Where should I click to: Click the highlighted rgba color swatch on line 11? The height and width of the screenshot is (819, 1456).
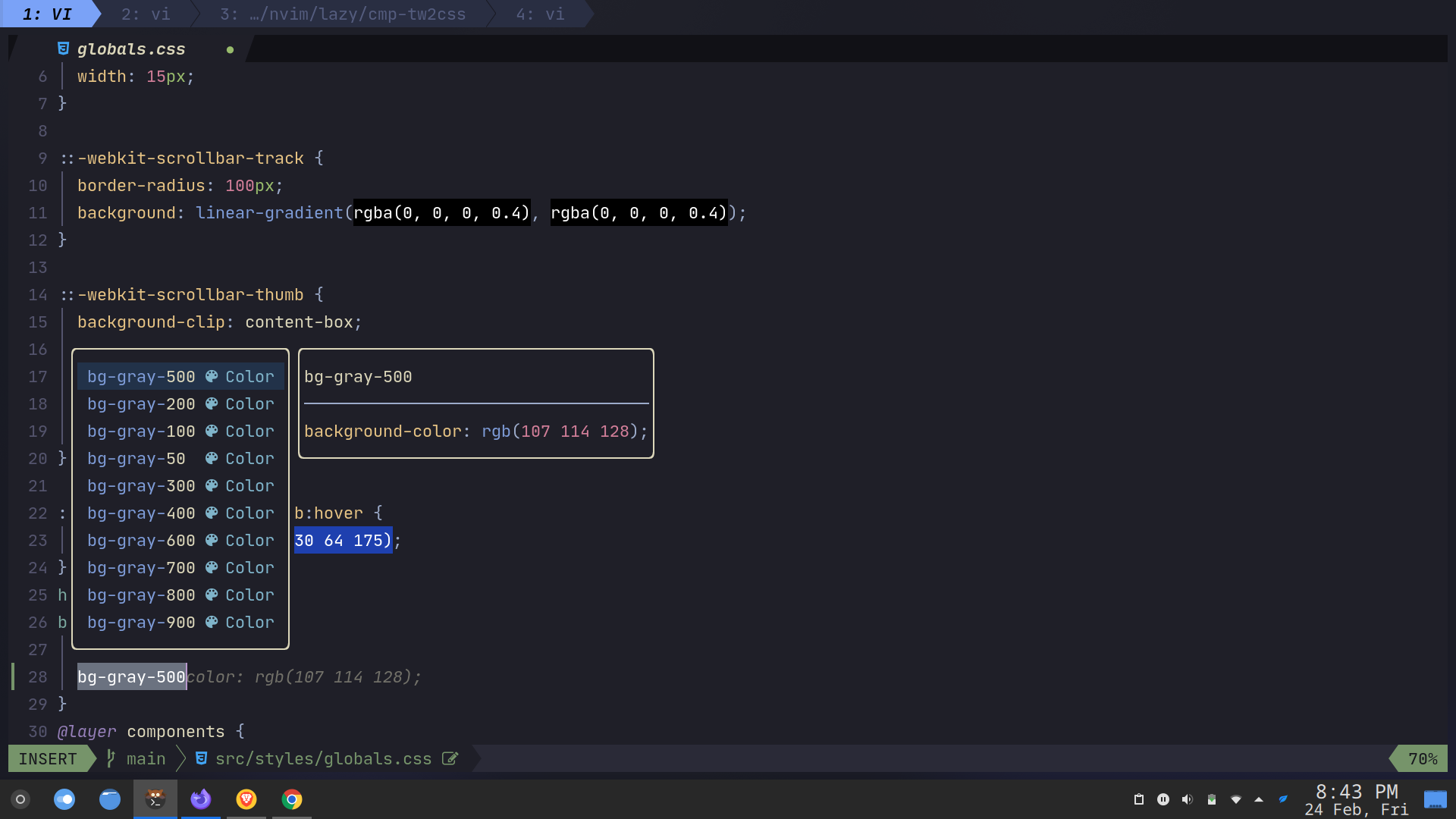click(441, 213)
